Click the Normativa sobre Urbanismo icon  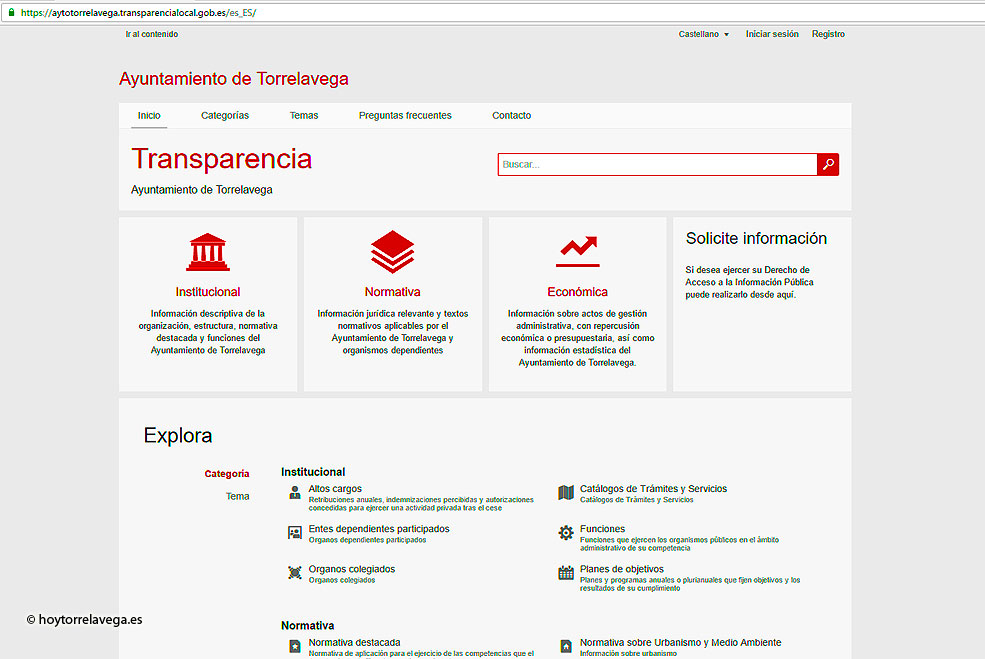point(566,646)
